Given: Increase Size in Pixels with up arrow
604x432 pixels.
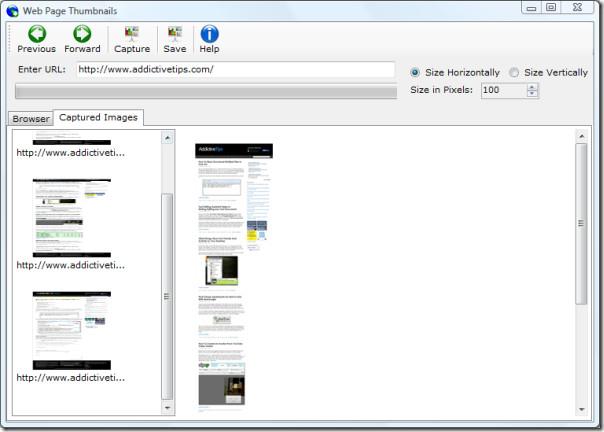Looking at the screenshot, I should (532, 87).
